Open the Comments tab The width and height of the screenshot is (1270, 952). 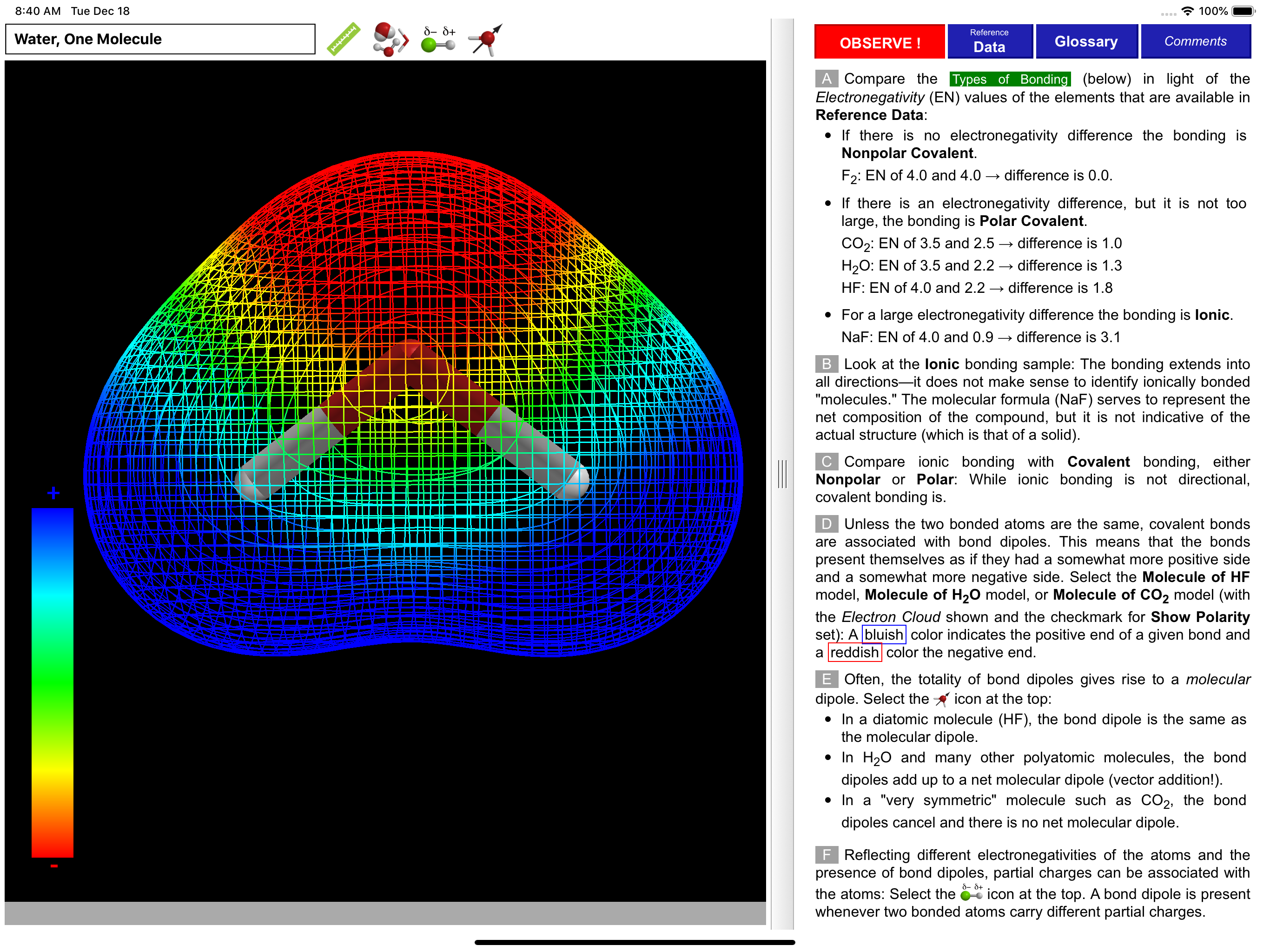click(1195, 42)
